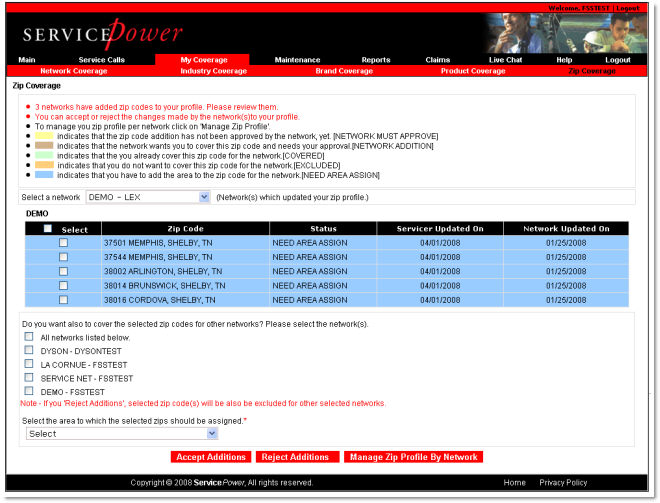Enable the LA CORNUE - FSSTEST checkbox
The width and height of the screenshot is (660, 503).
click(29, 363)
